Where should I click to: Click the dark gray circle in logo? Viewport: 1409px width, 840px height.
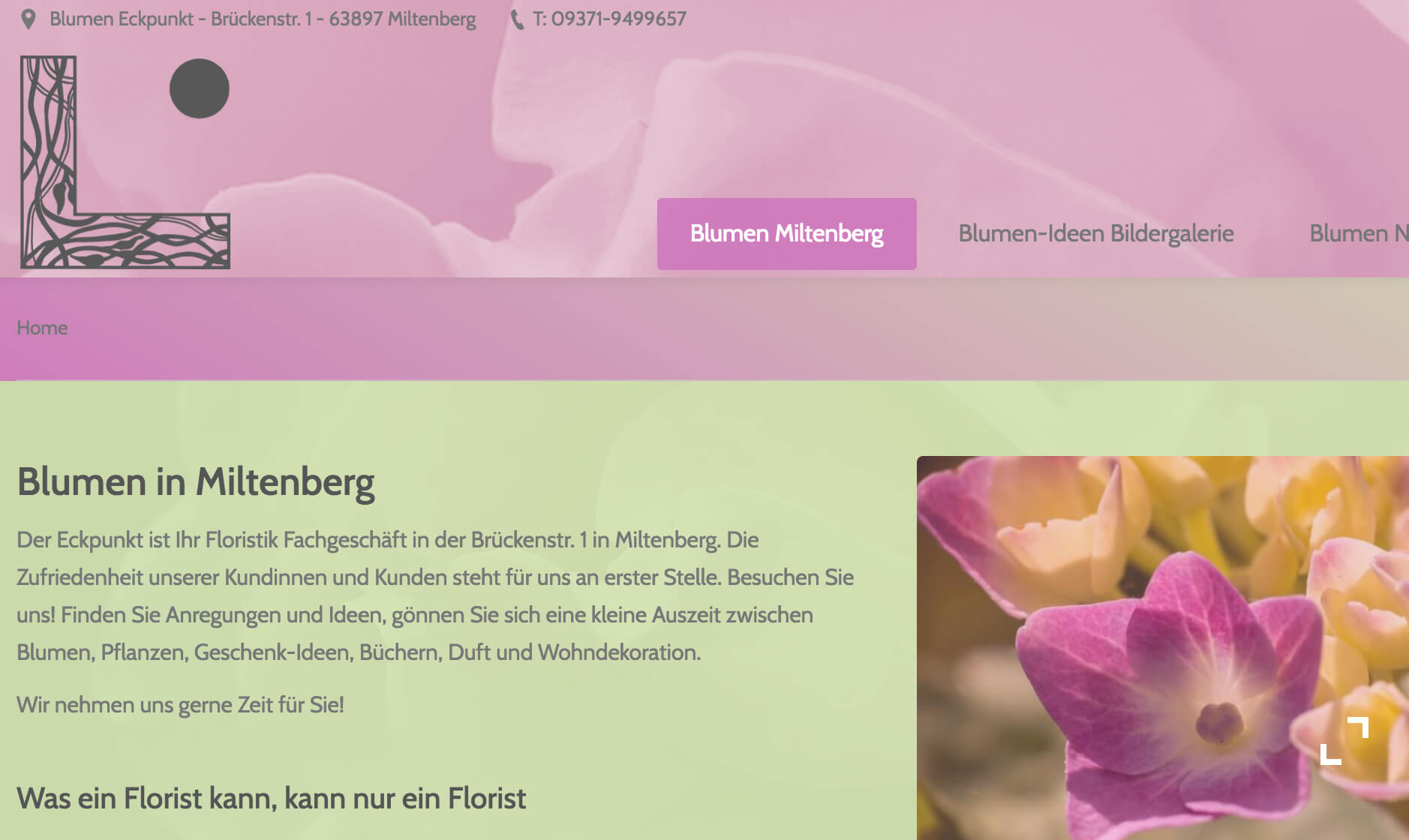point(200,88)
